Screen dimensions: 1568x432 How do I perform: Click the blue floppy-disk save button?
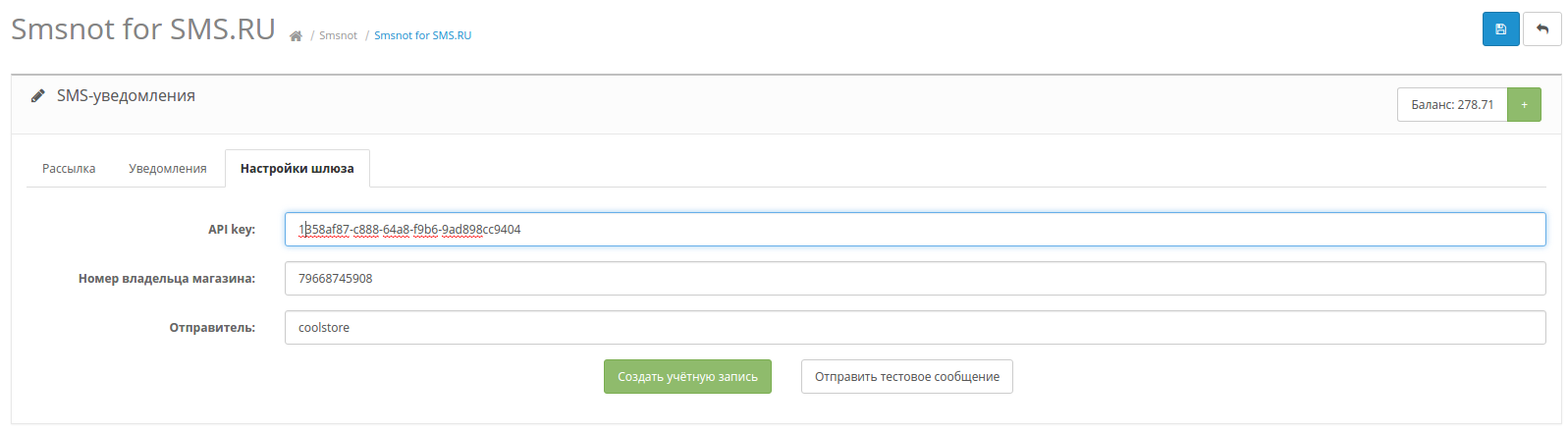pos(1500,29)
